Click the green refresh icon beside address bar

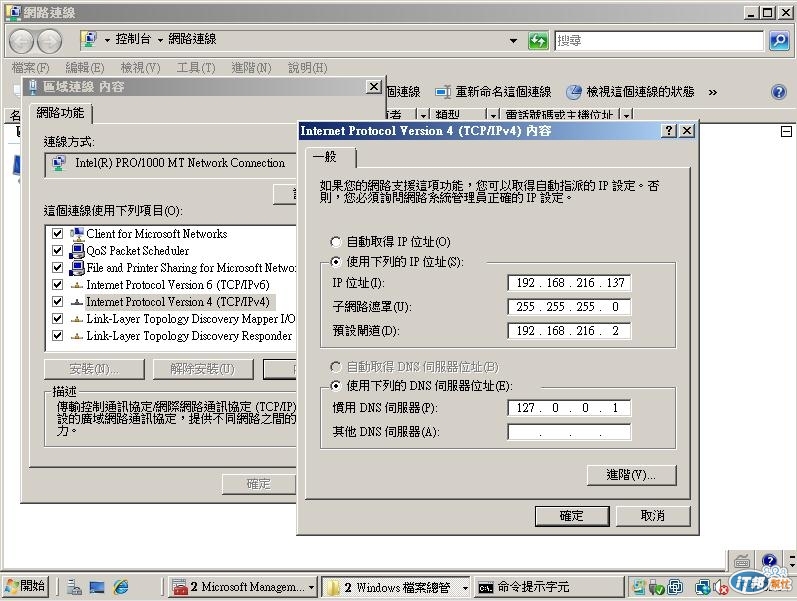point(538,40)
